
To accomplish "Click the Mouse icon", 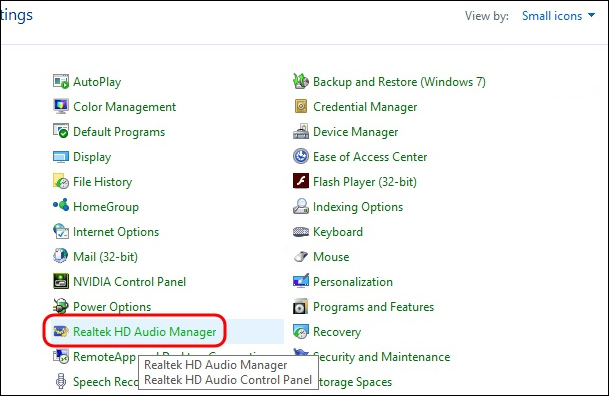I will (x=301, y=256).
